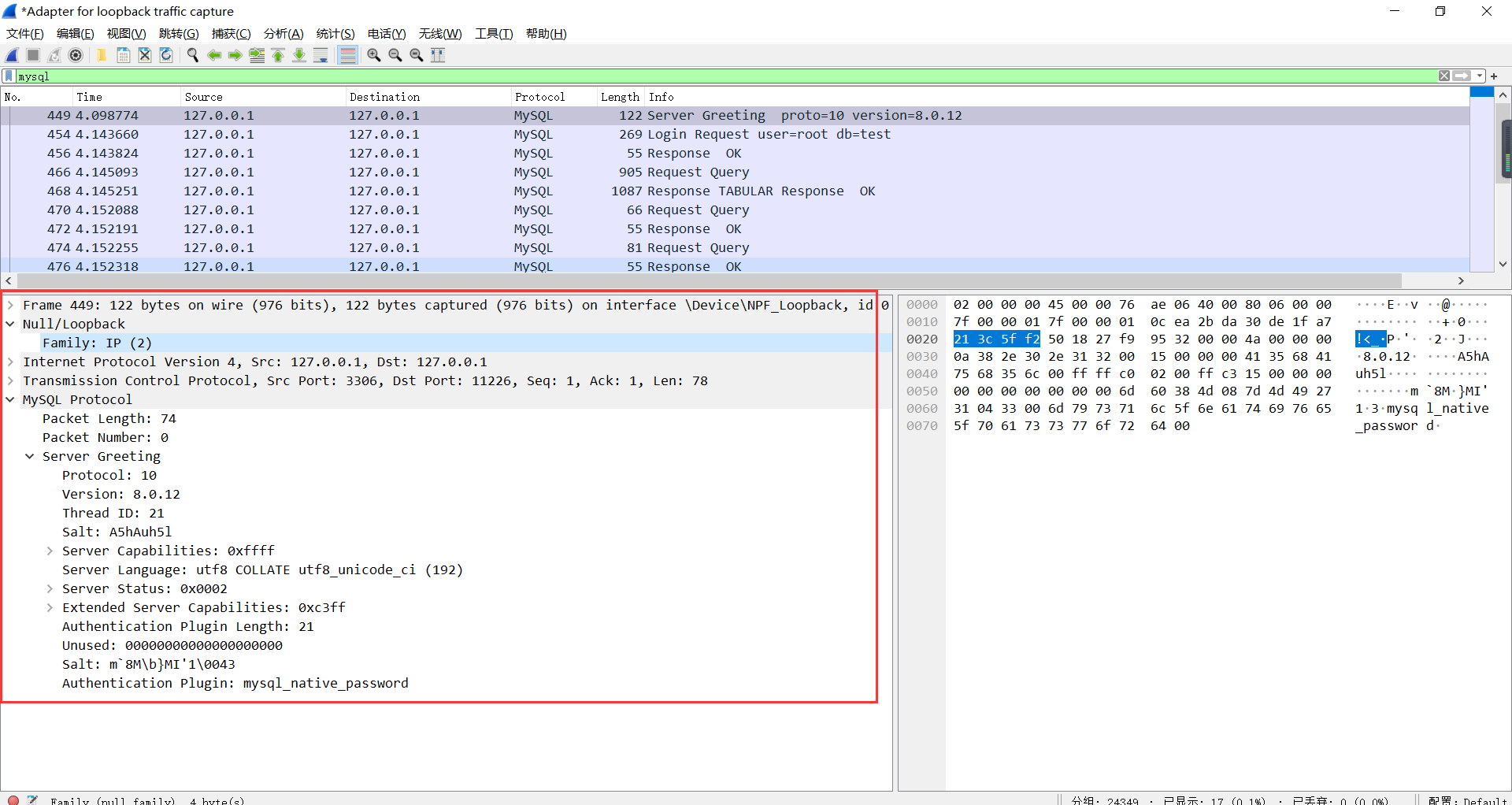This screenshot has width=1512, height=805.
Task: Open the 分析(A) menu
Action: point(283,34)
